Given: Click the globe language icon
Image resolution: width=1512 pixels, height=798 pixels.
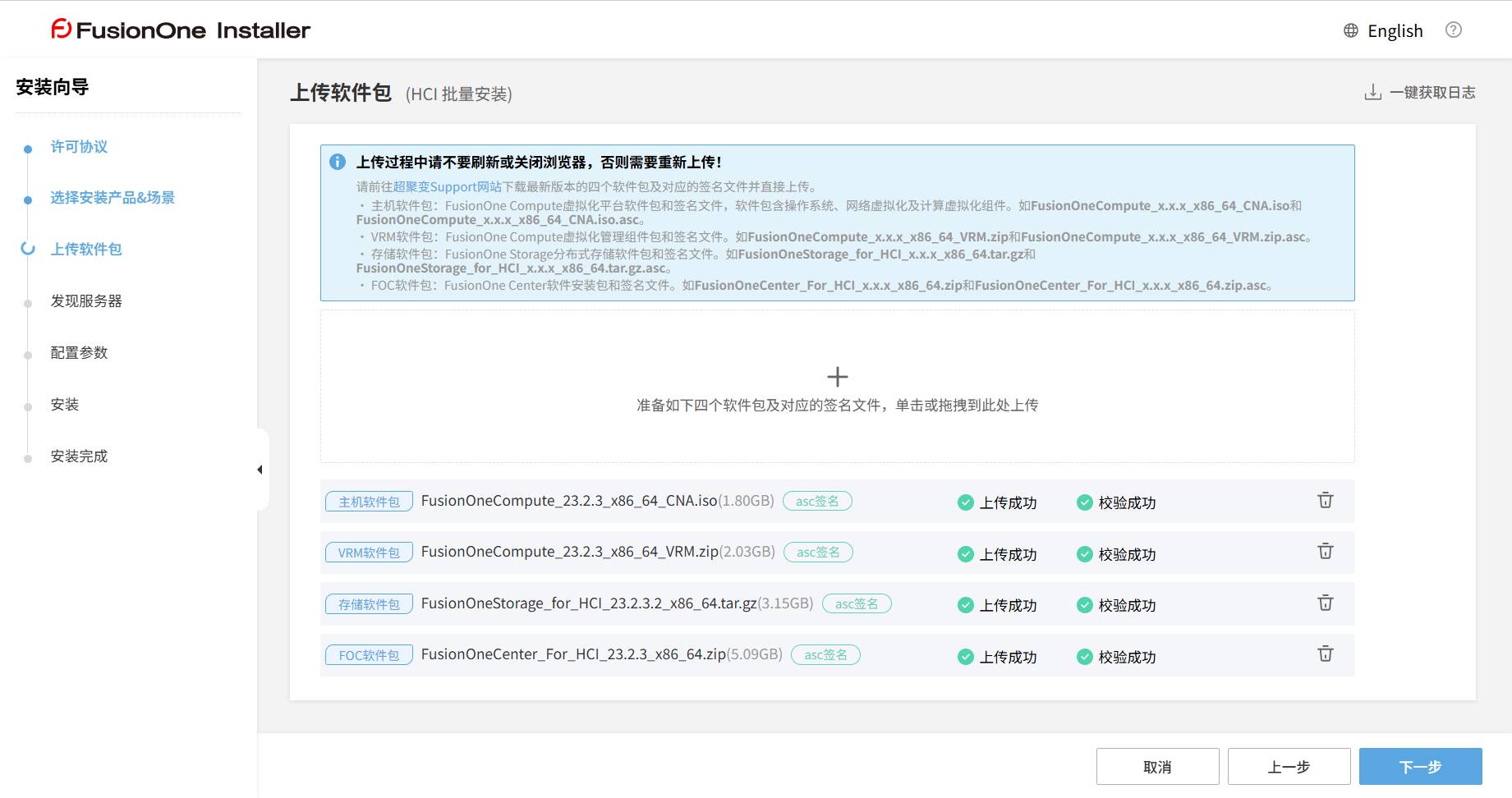Looking at the screenshot, I should (x=1351, y=30).
